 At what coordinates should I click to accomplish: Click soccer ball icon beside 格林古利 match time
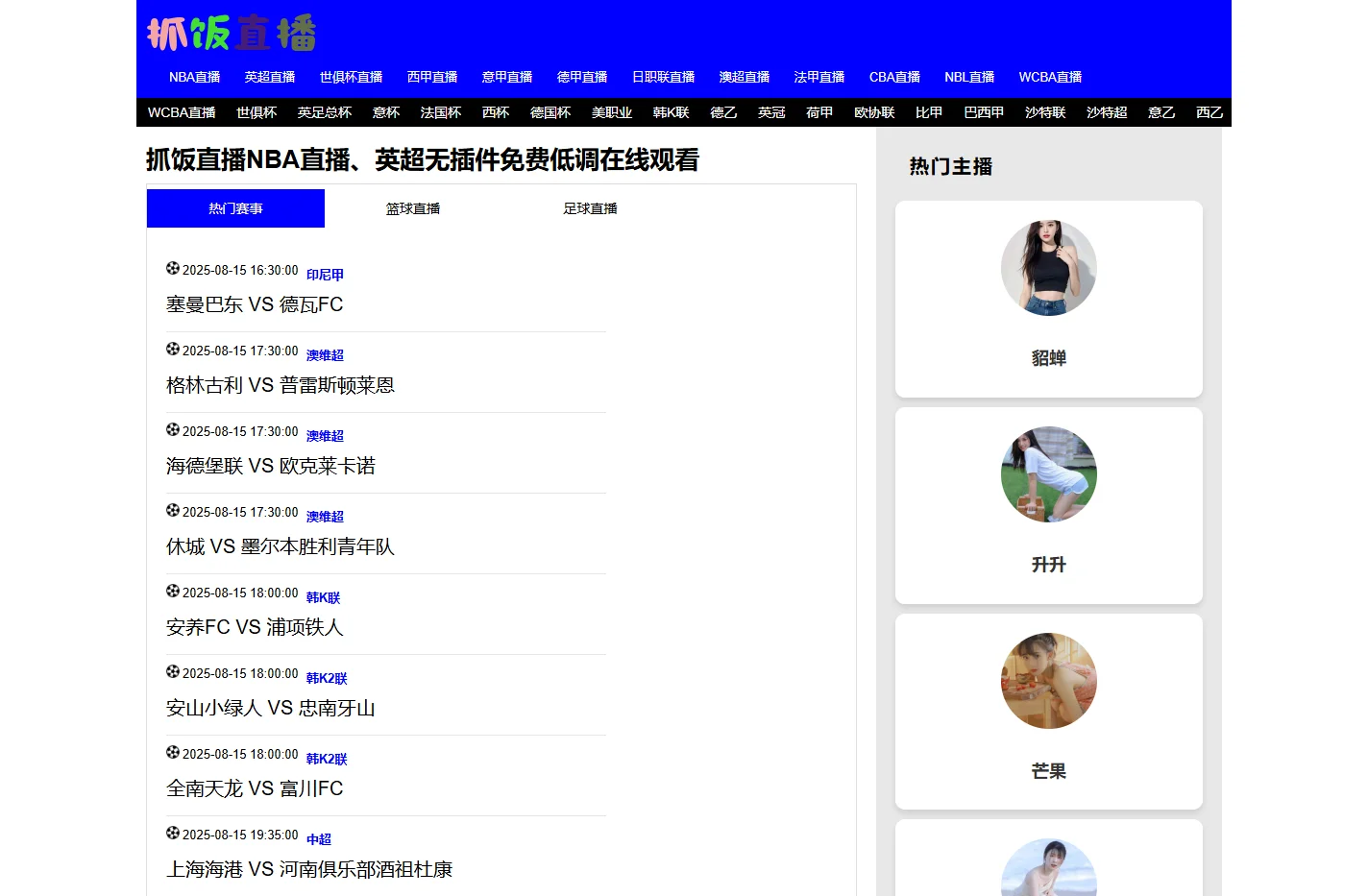[x=173, y=349]
